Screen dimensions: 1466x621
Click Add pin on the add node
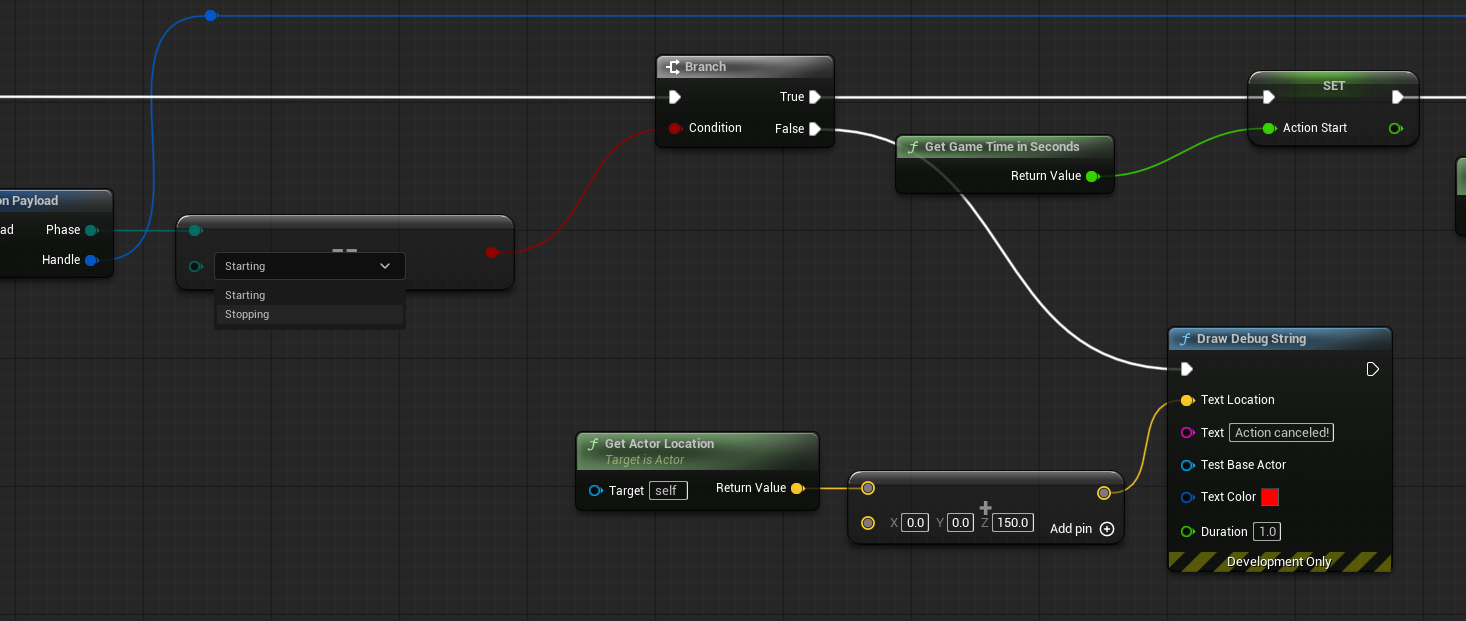1081,529
